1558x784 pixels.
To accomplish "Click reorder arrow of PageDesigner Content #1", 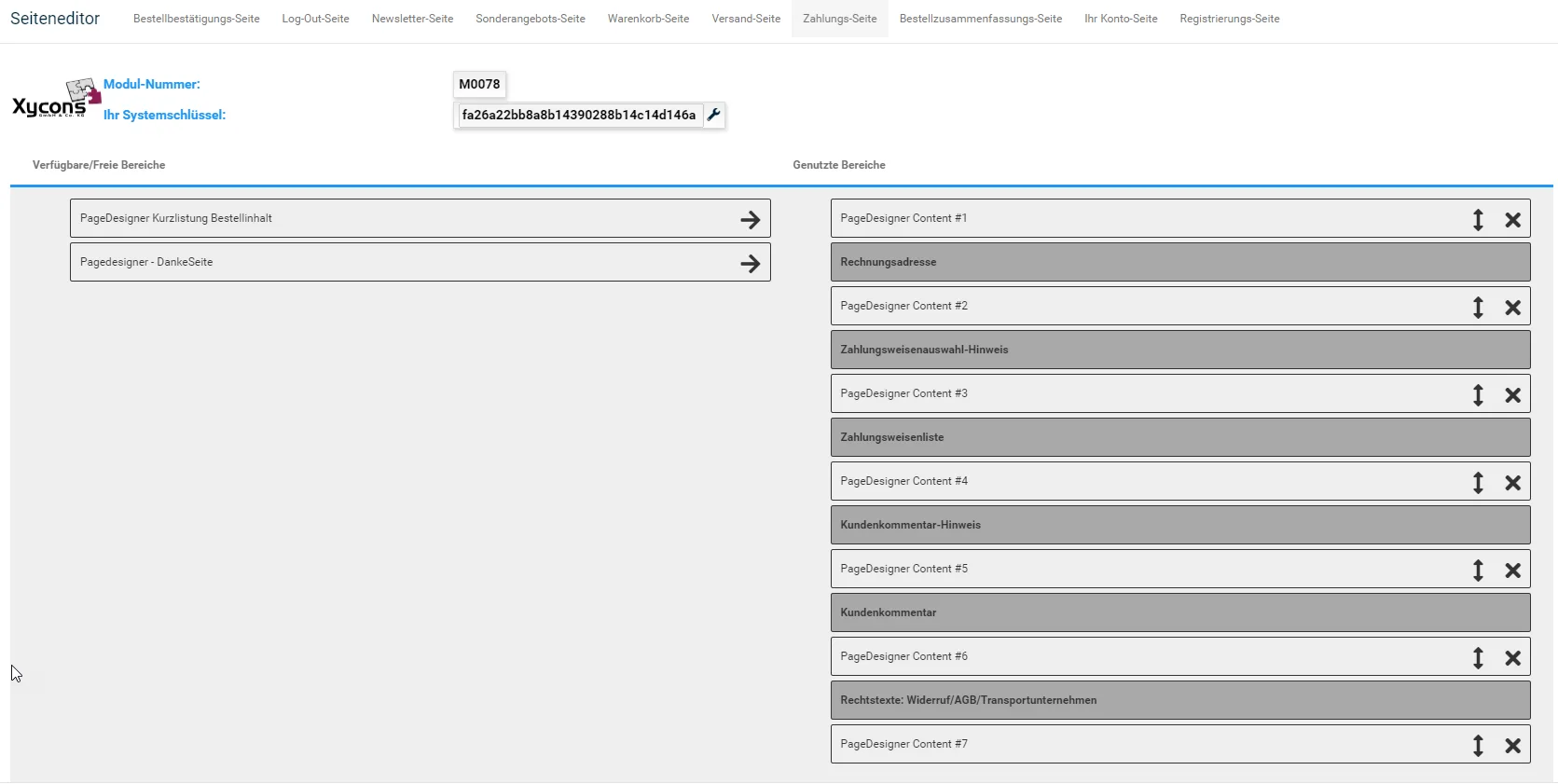I will (1478, 220).
